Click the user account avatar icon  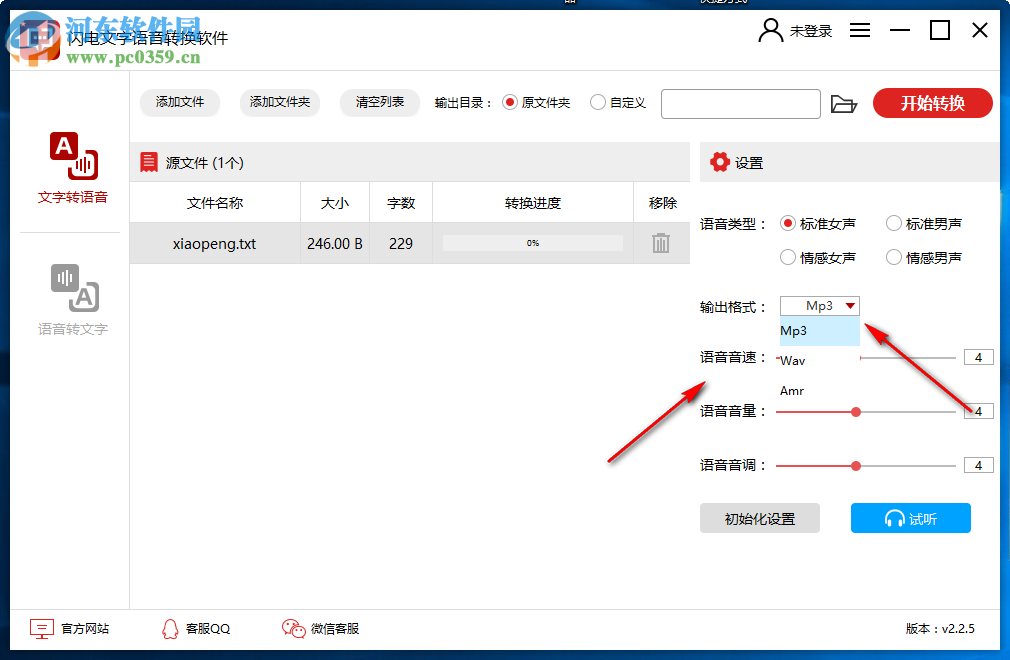[770, 30]
